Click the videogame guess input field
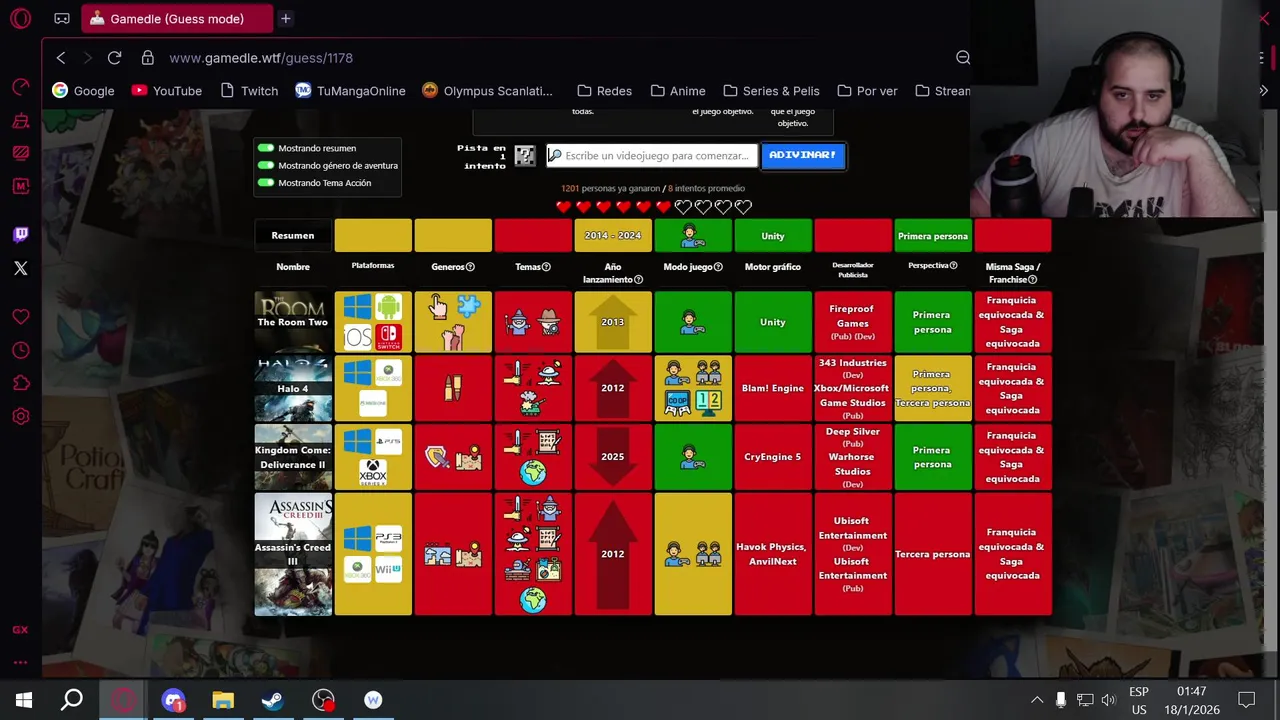Image resolution: width=1280 pixels, height=720 pixels. 652,155
